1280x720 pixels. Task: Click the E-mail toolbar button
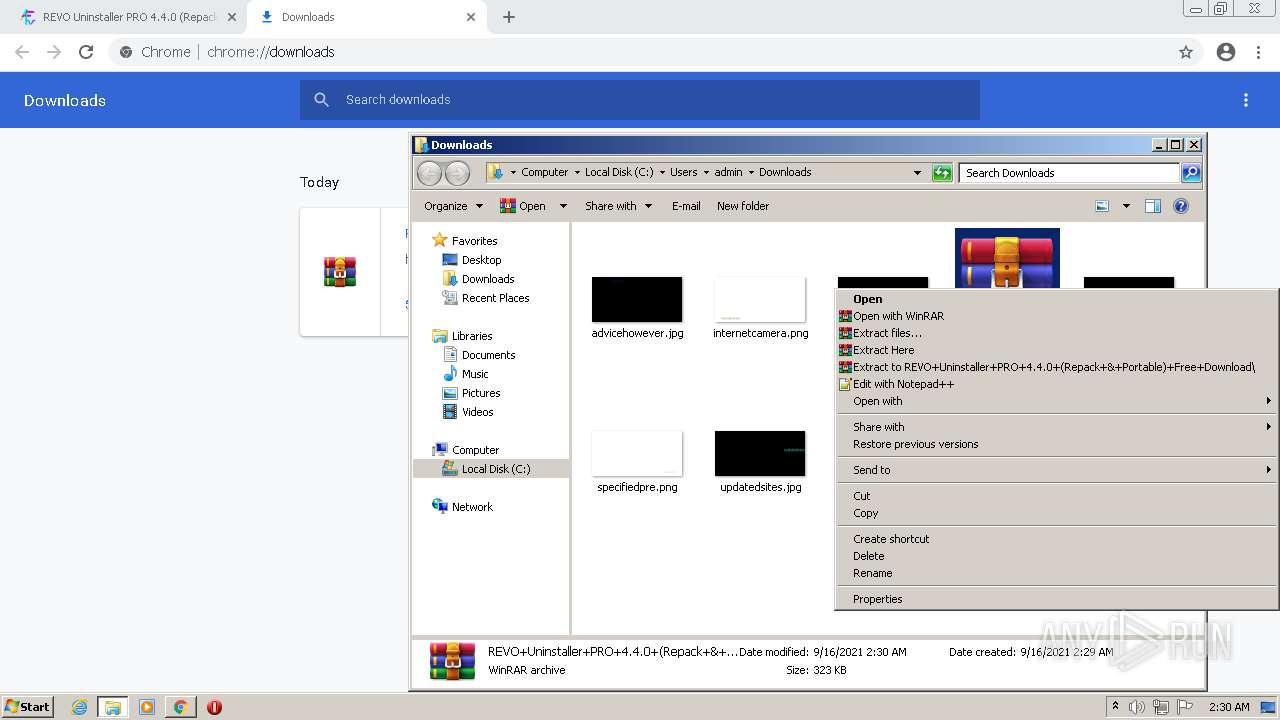pyautogui.click(x=686, y=206)
